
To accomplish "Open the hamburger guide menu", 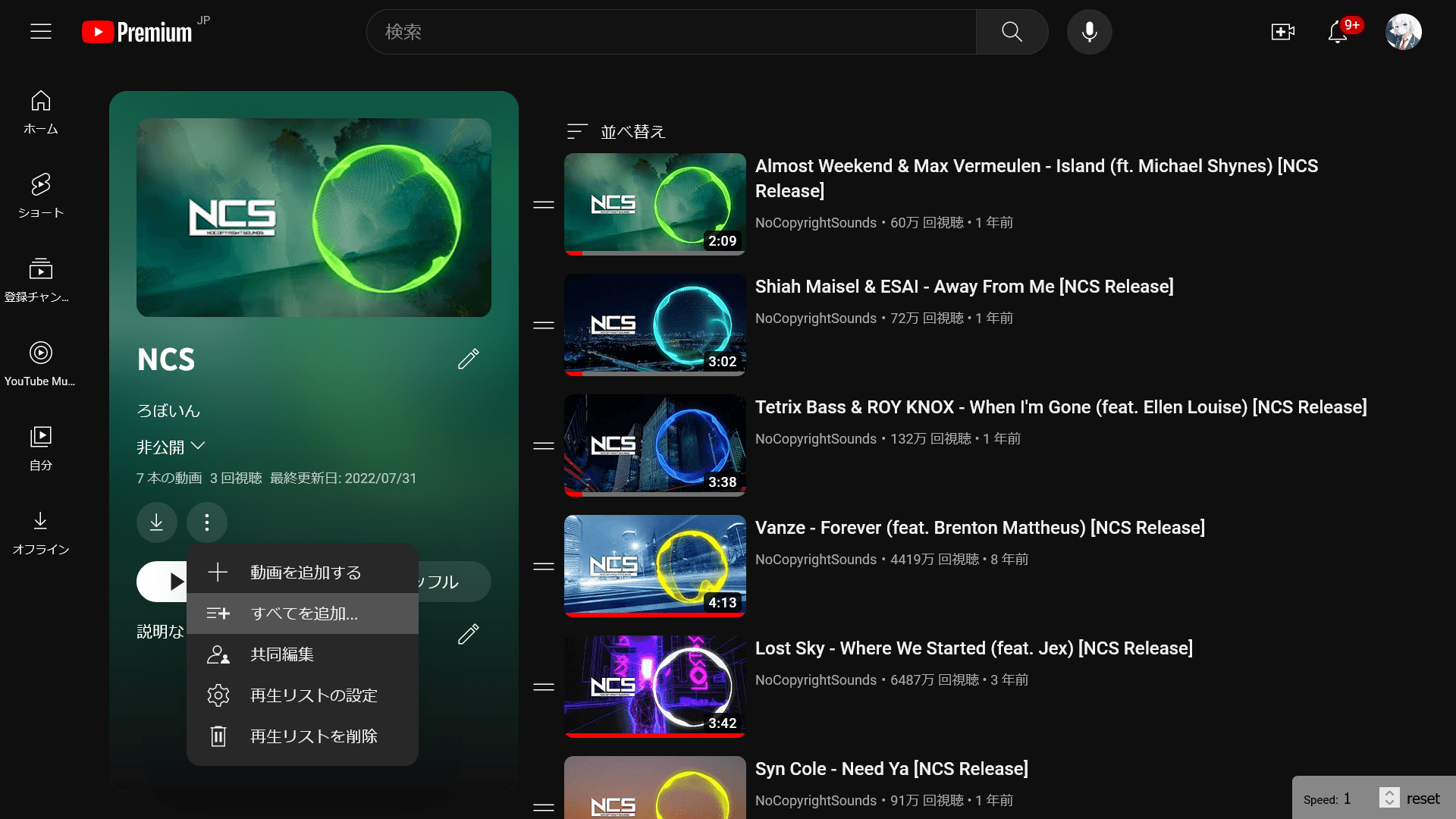I will point(41,31).
